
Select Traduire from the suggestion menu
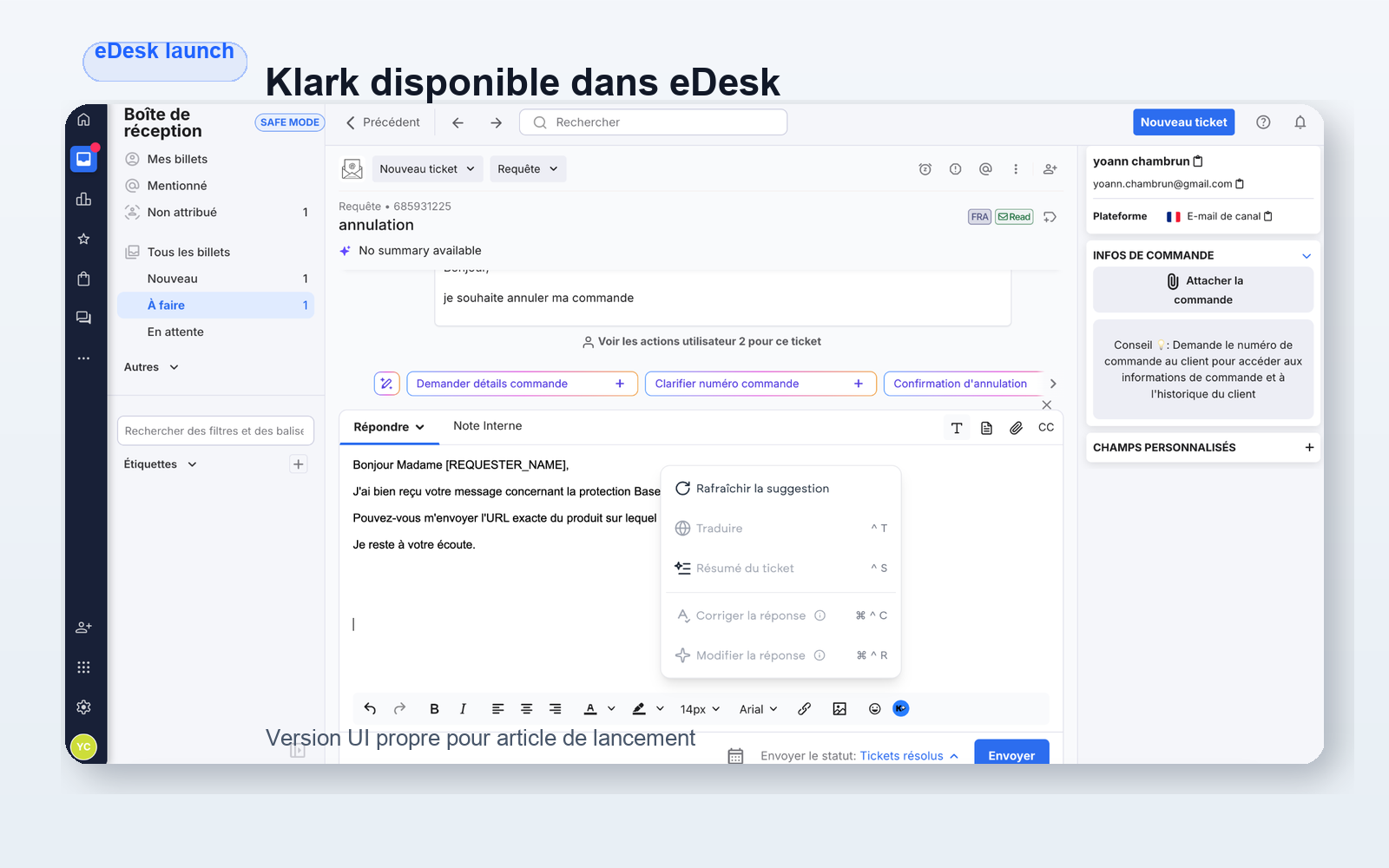tap(719, 528)
